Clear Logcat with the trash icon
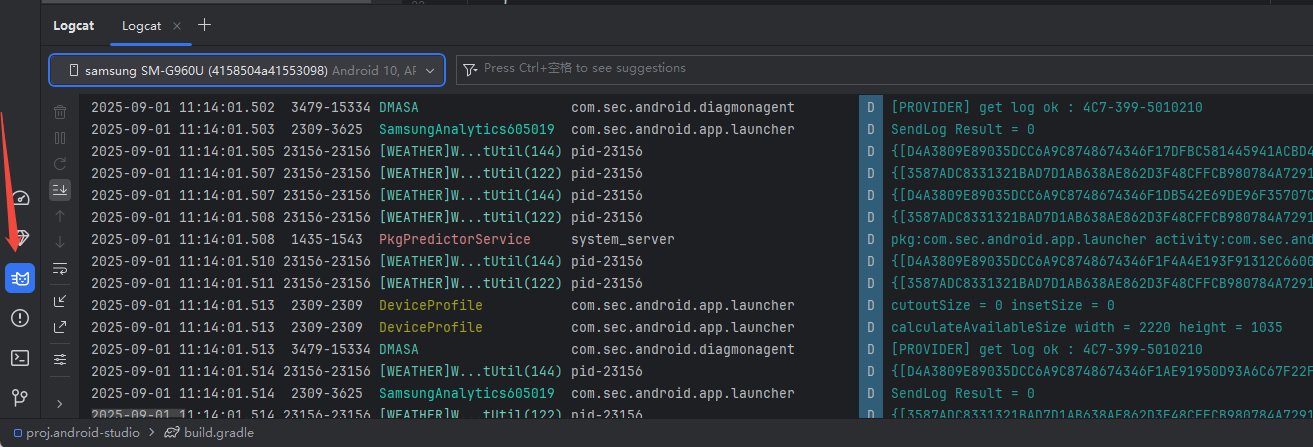1313x447 pixels. click(x=60, y=112)
